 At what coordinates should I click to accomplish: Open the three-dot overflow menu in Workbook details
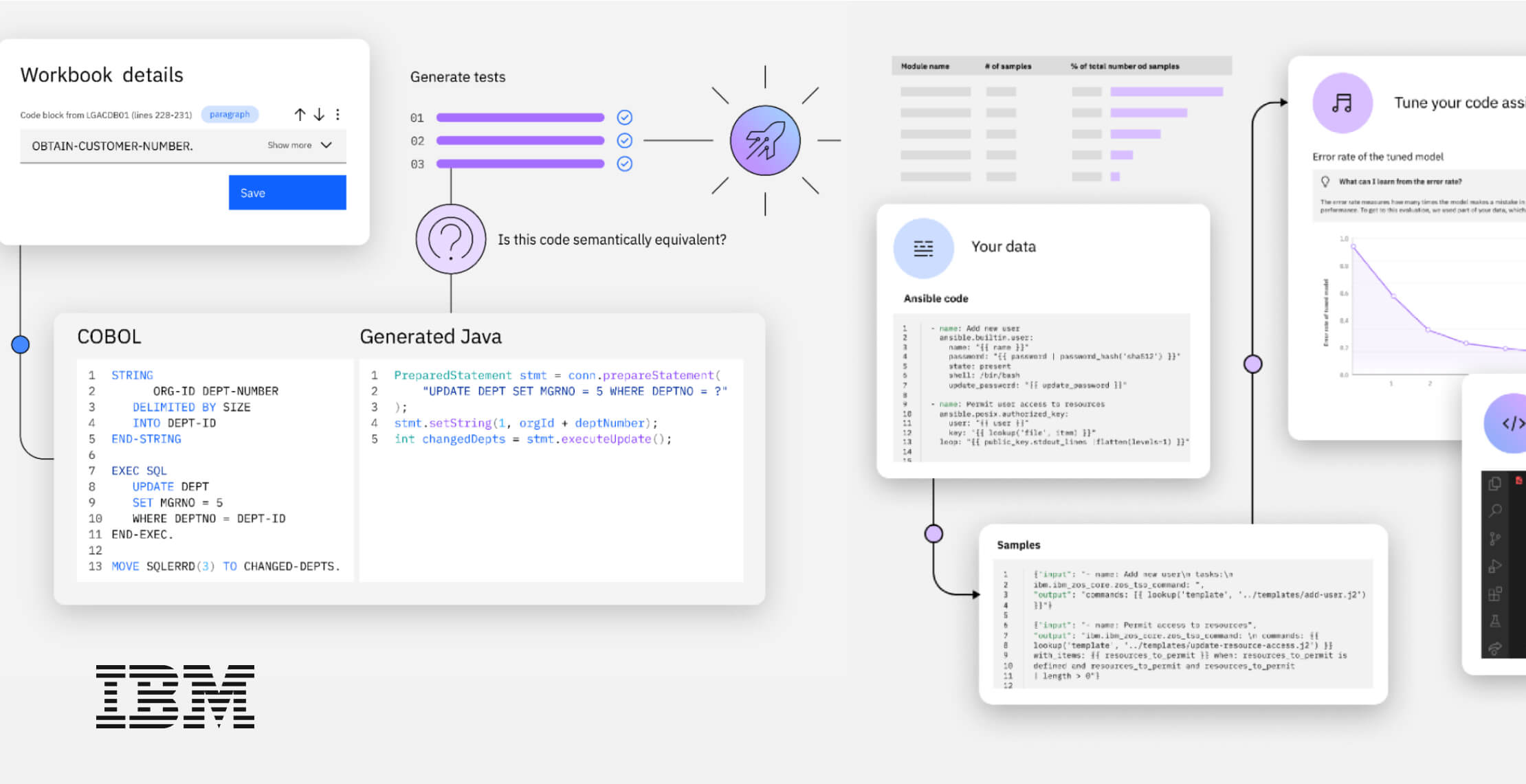338,114
